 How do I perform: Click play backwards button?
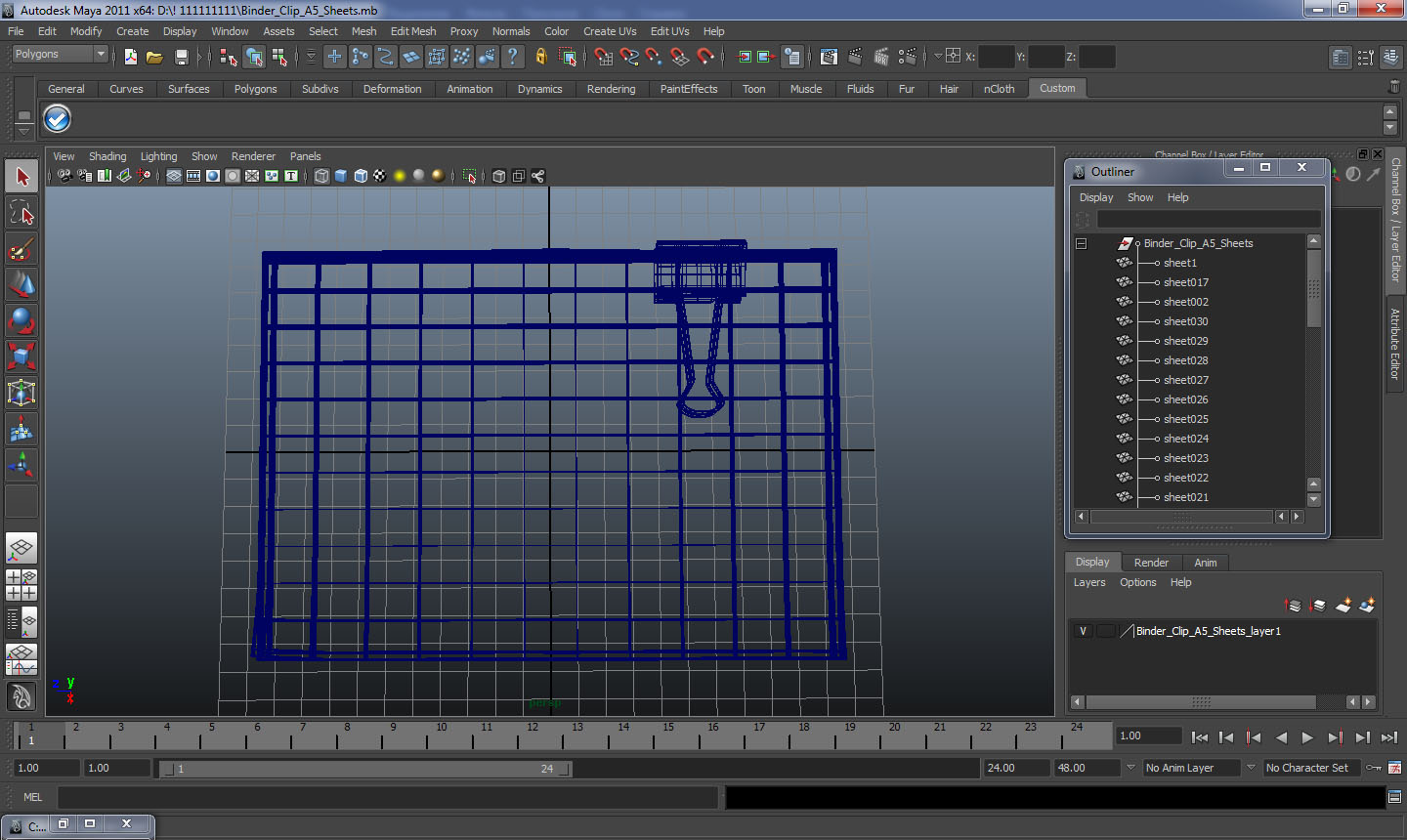(x=1281, y=737)
